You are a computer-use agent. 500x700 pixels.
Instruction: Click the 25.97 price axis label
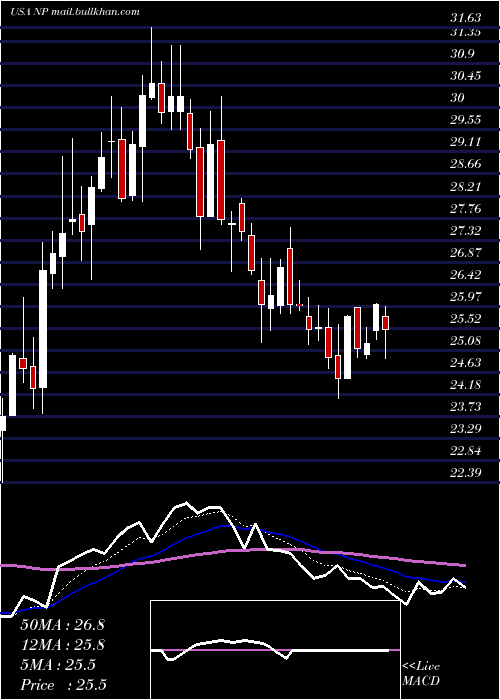(466, 297)
